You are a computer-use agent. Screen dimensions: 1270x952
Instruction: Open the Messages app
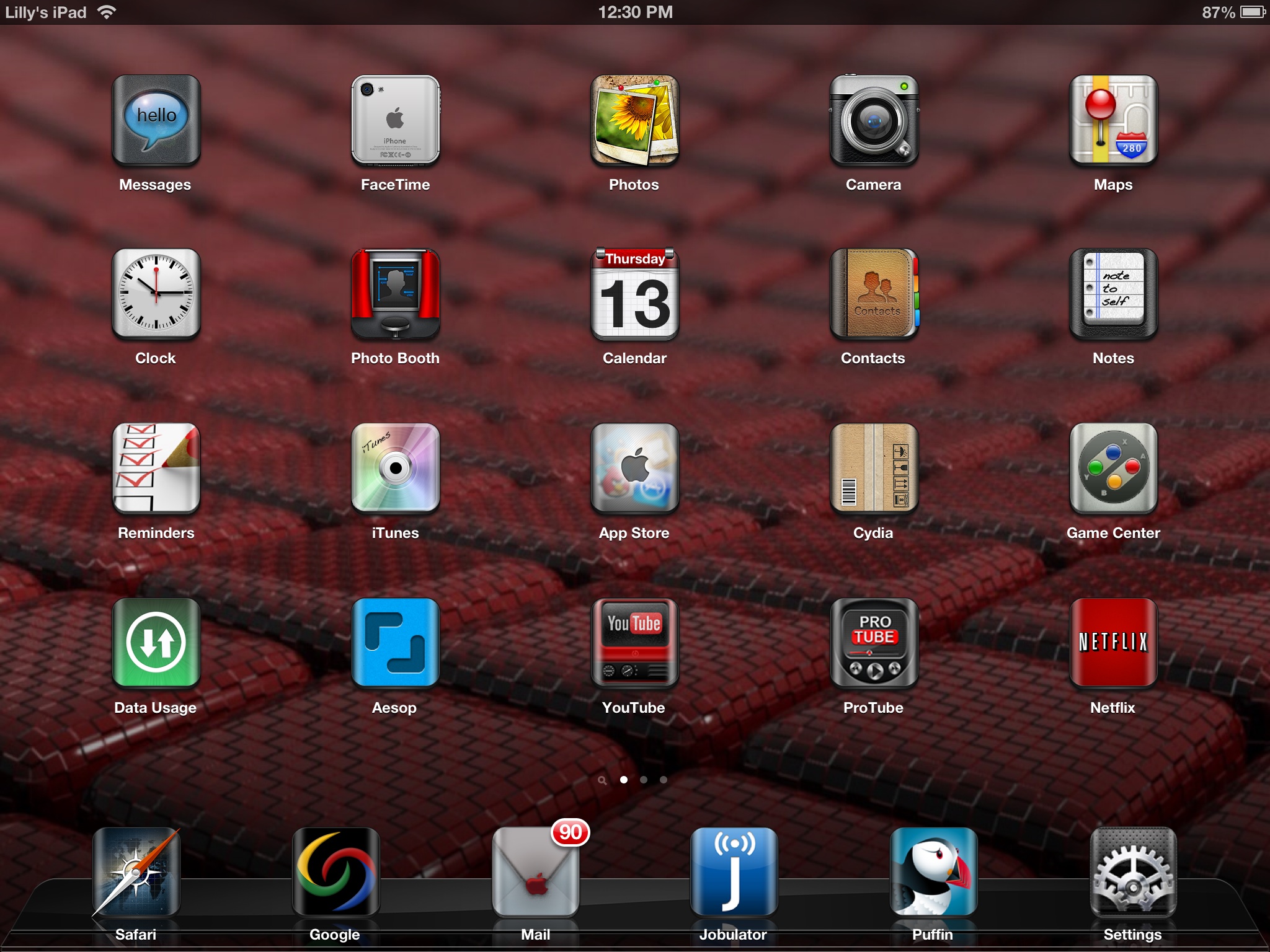point(156,120)
